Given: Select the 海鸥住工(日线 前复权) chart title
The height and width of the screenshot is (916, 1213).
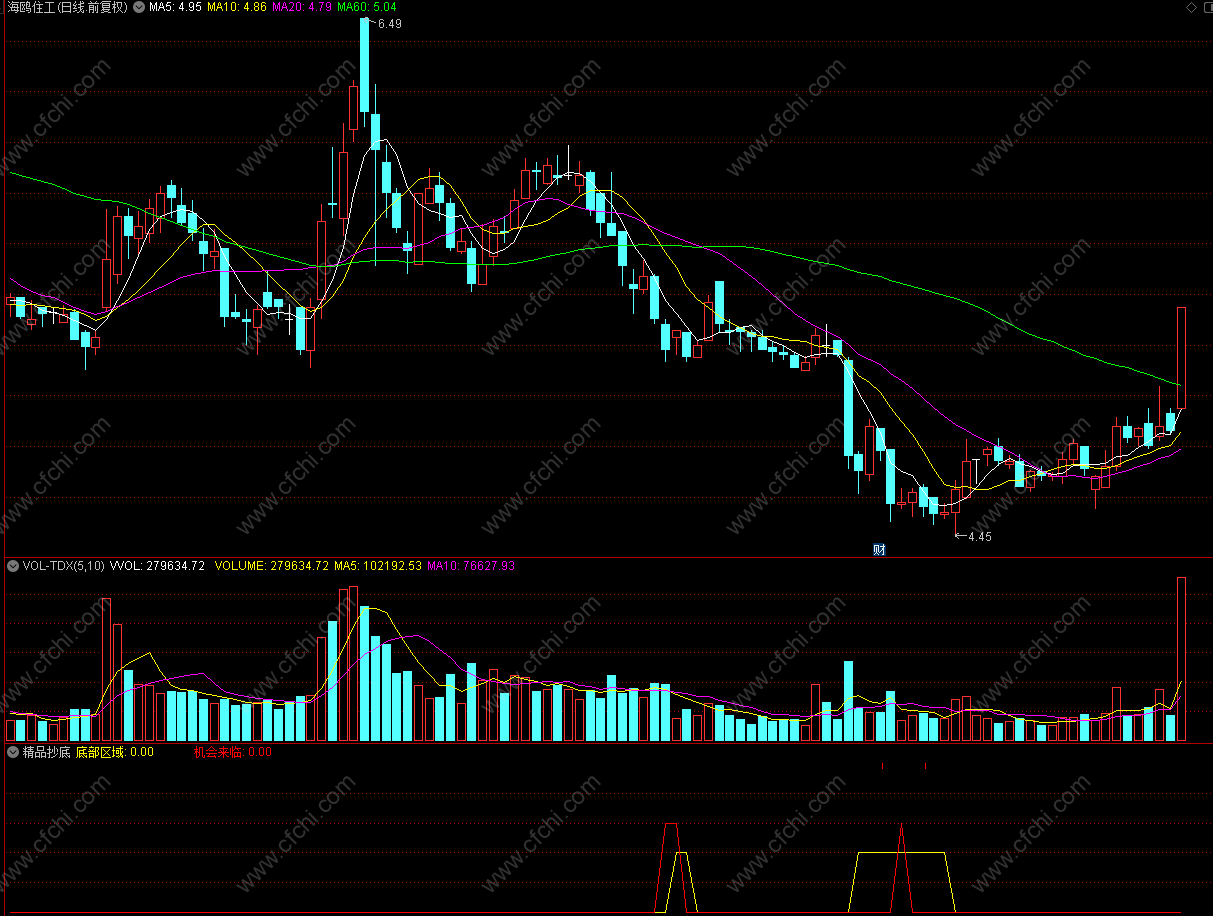Looking at the screenshot, I should (67, 7).
